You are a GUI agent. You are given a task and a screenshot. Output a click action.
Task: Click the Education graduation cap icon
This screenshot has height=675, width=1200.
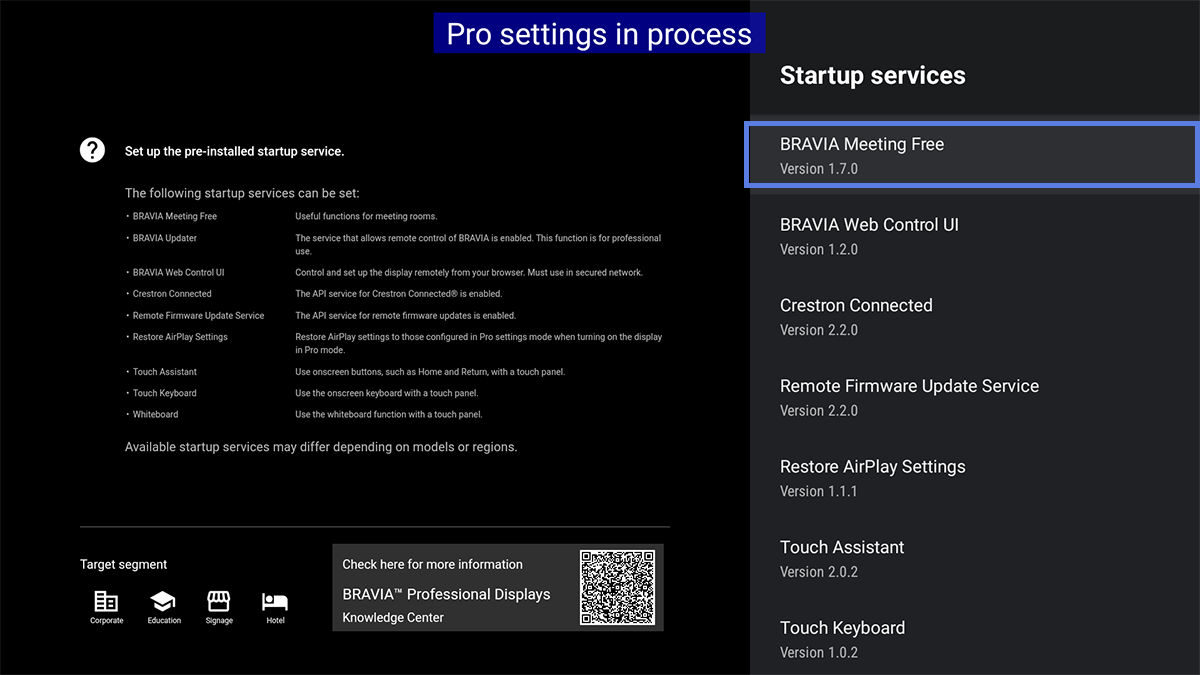coord(163,601)
